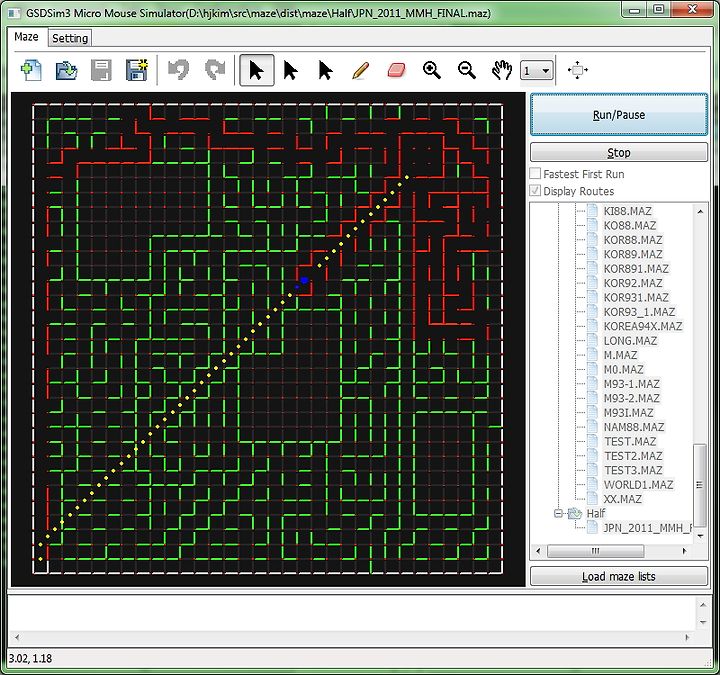The width and height of the screenshot is (720, 675).
Task: Select the second arrow pointer tool
Action: [x=291, y=70]
